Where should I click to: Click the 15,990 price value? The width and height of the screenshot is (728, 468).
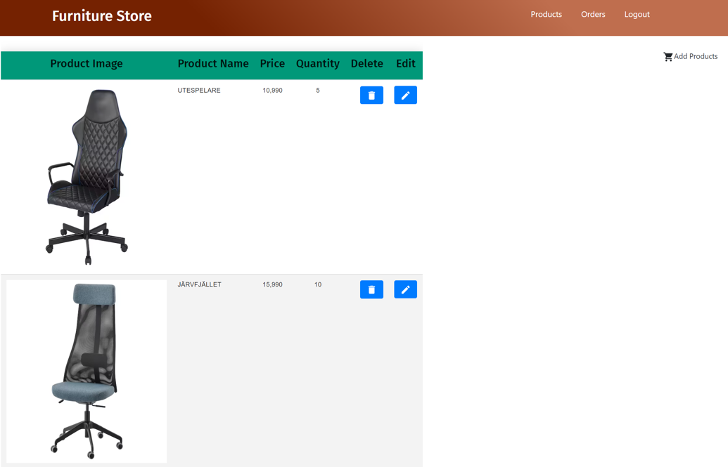(x=272, y=285)
